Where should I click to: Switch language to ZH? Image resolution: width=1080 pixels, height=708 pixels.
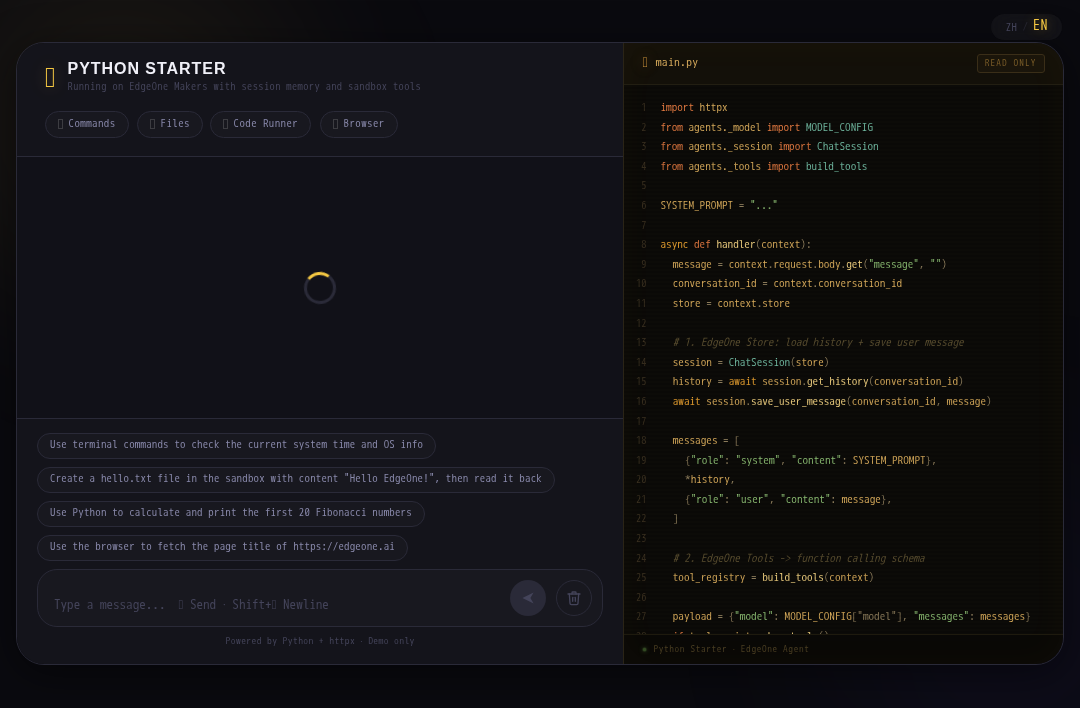click(x=1011, y=28)
